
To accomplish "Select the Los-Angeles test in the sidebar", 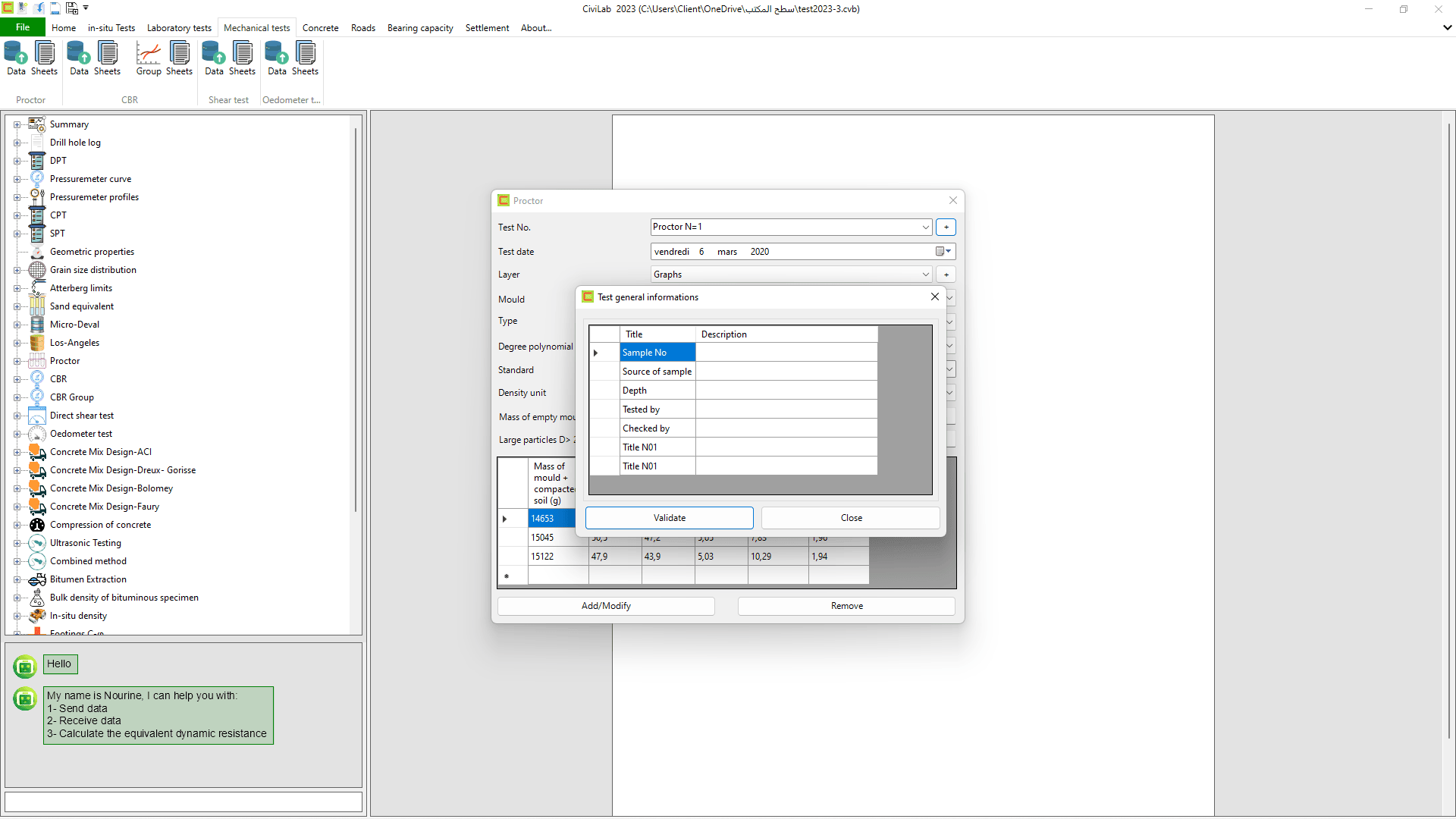I will coord(75,342).
